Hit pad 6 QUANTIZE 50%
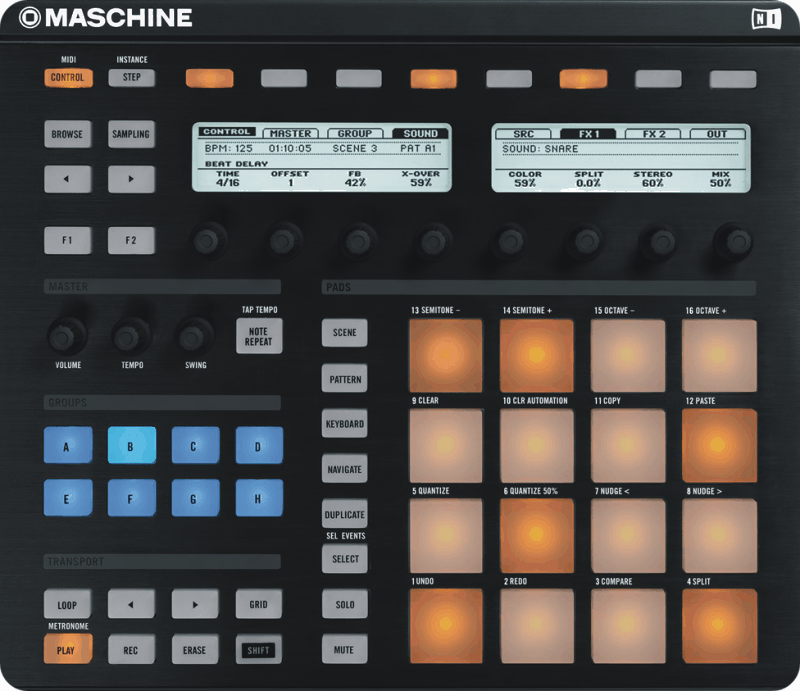This screenshot has width=800, height=691. pyautogui.click(x=537, y=535)
